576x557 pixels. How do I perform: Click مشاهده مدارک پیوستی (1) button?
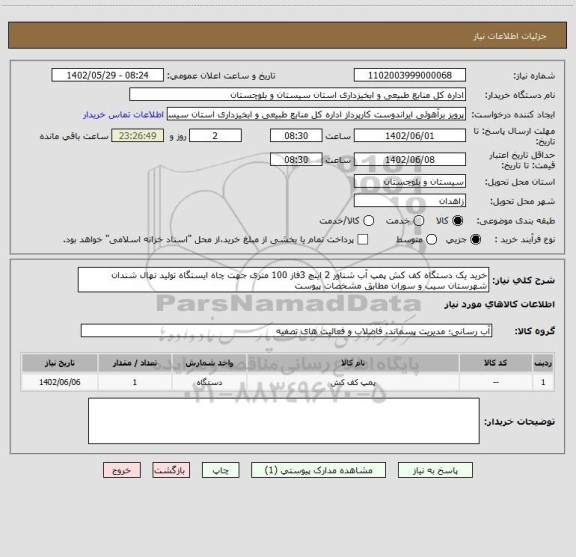pyautogui.click(x=318, y=470)
